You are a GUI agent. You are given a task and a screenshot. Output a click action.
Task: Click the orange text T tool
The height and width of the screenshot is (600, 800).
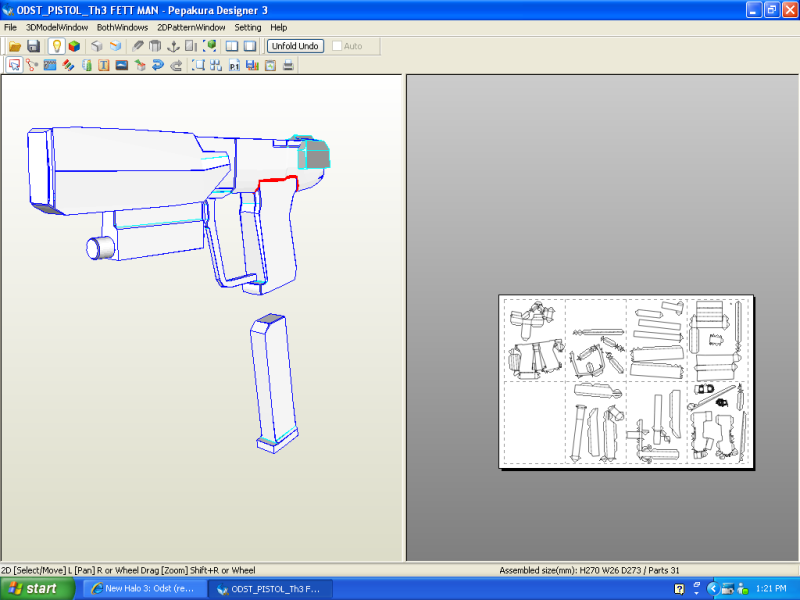coord(103,65)
